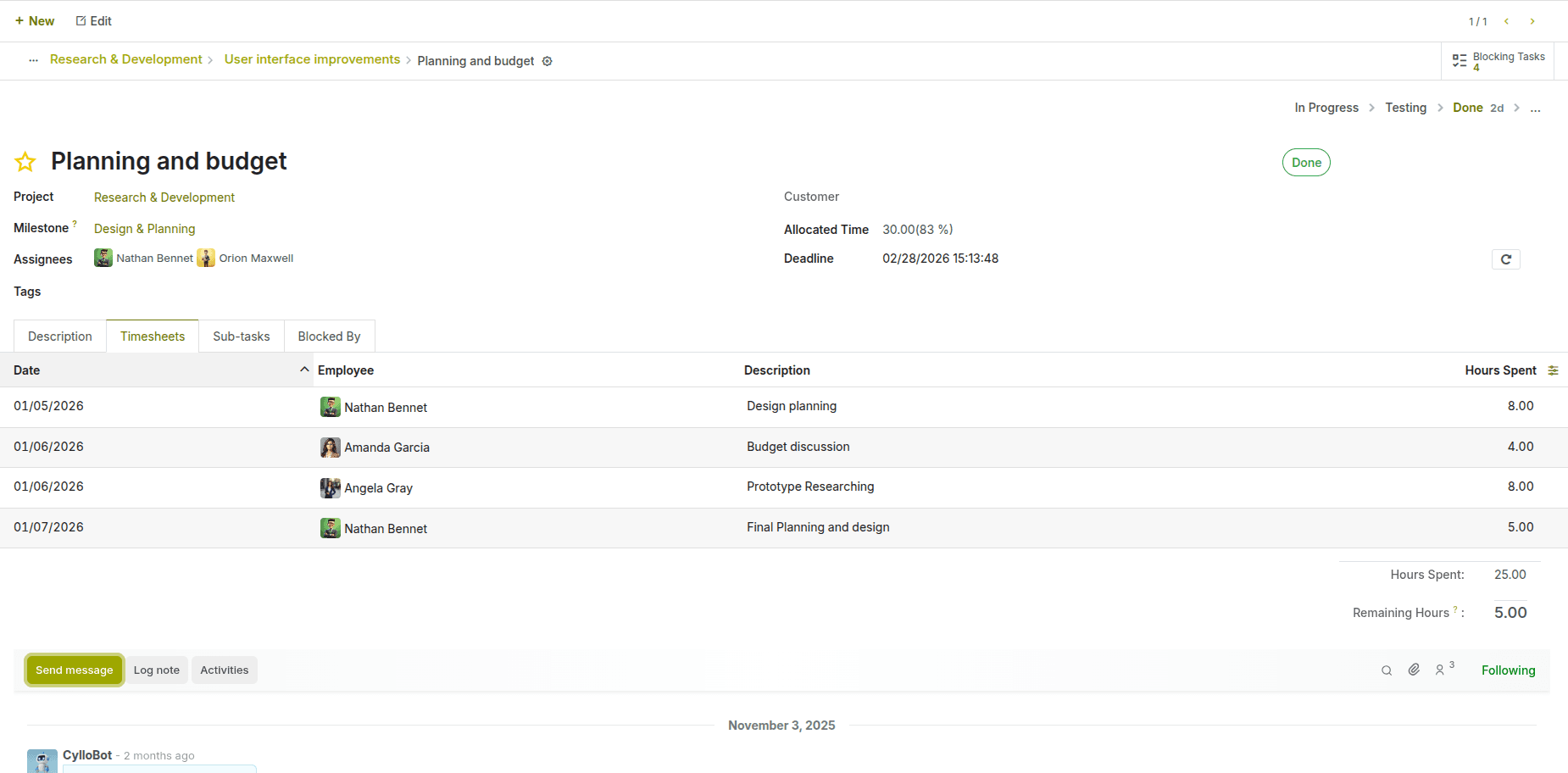Search messages with the magnifier icon

[x=1387, y=670]
